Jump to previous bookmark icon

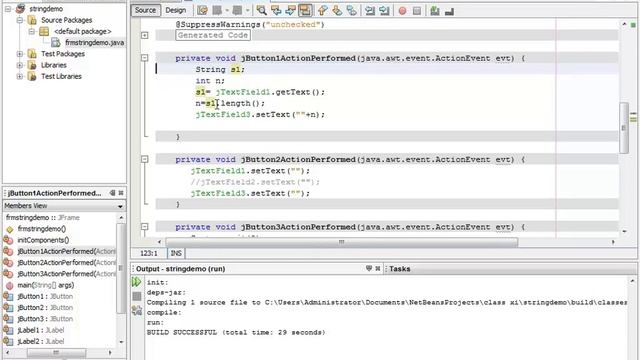pos(322,11)
